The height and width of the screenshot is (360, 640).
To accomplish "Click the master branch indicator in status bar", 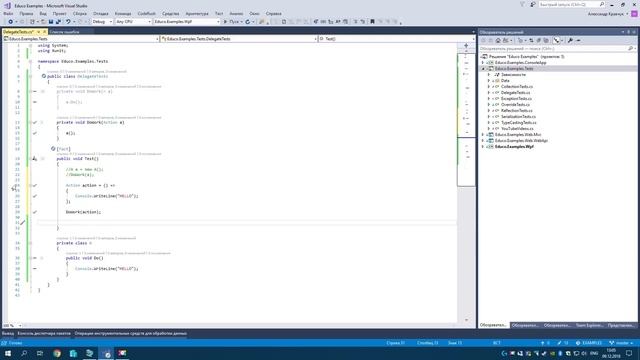I will [x=621, y=343].
